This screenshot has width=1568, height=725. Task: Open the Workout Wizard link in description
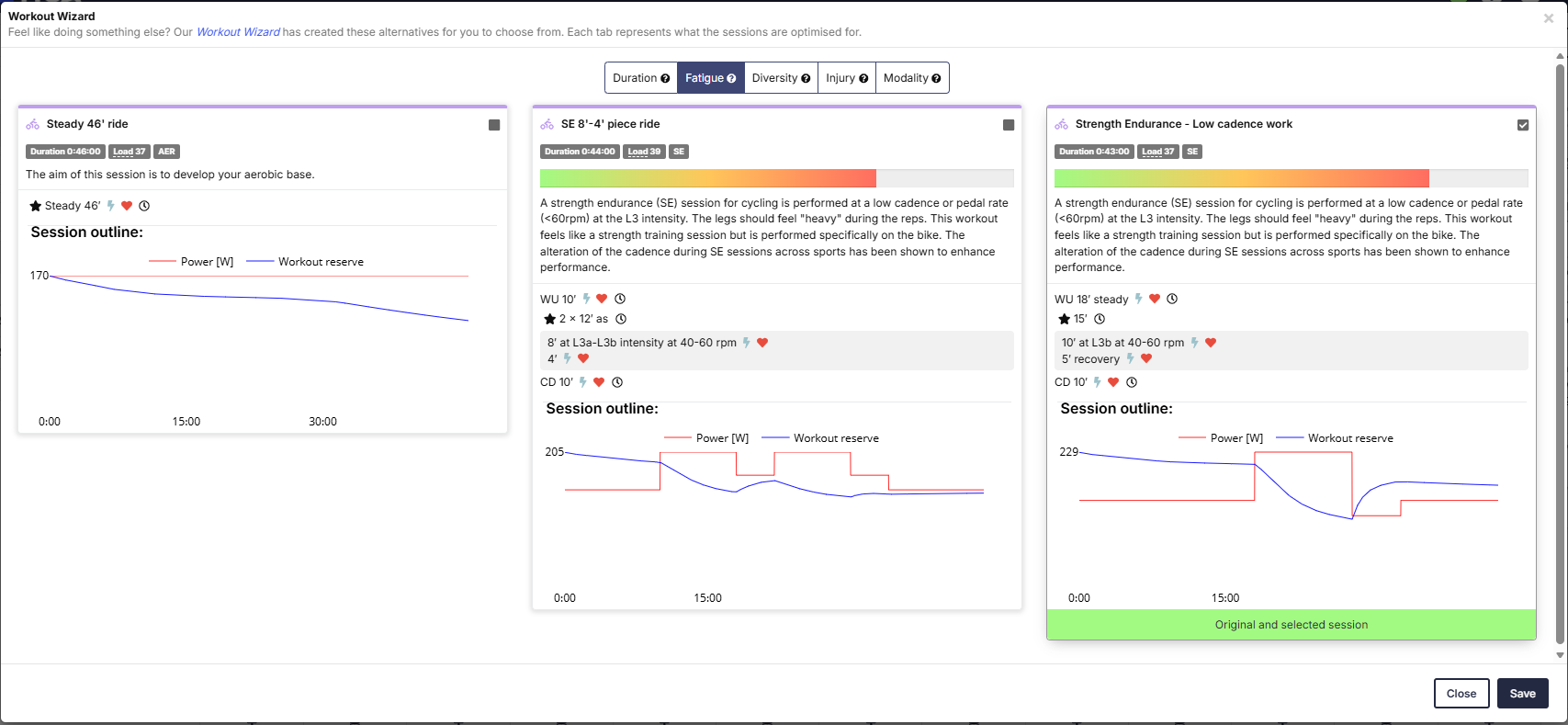[x=238, y=32]
